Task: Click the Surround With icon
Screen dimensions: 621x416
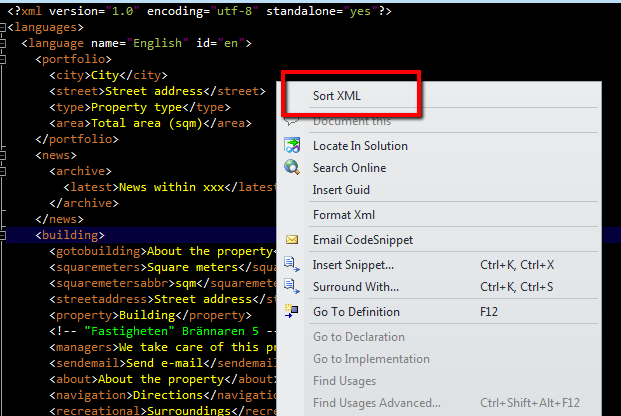Action: point(292,287)
